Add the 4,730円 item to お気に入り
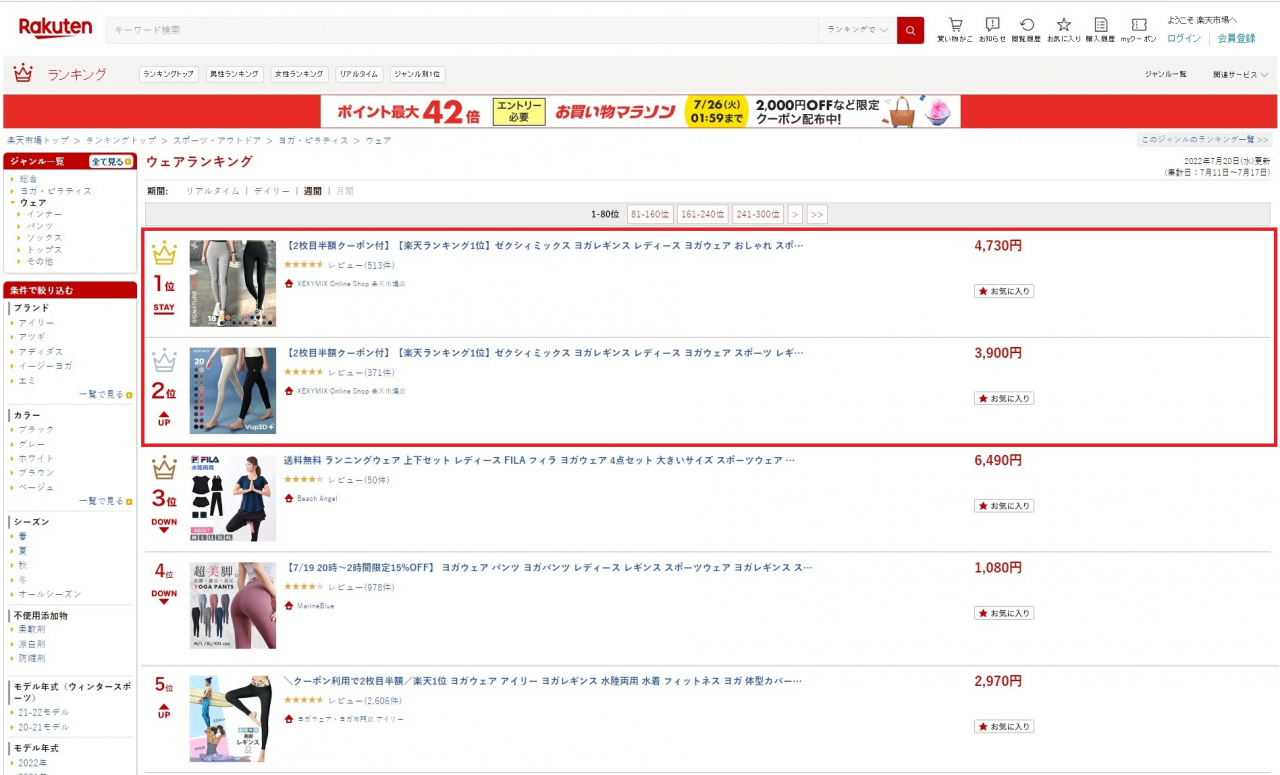1280x775 pixels. coord(1004,291)
